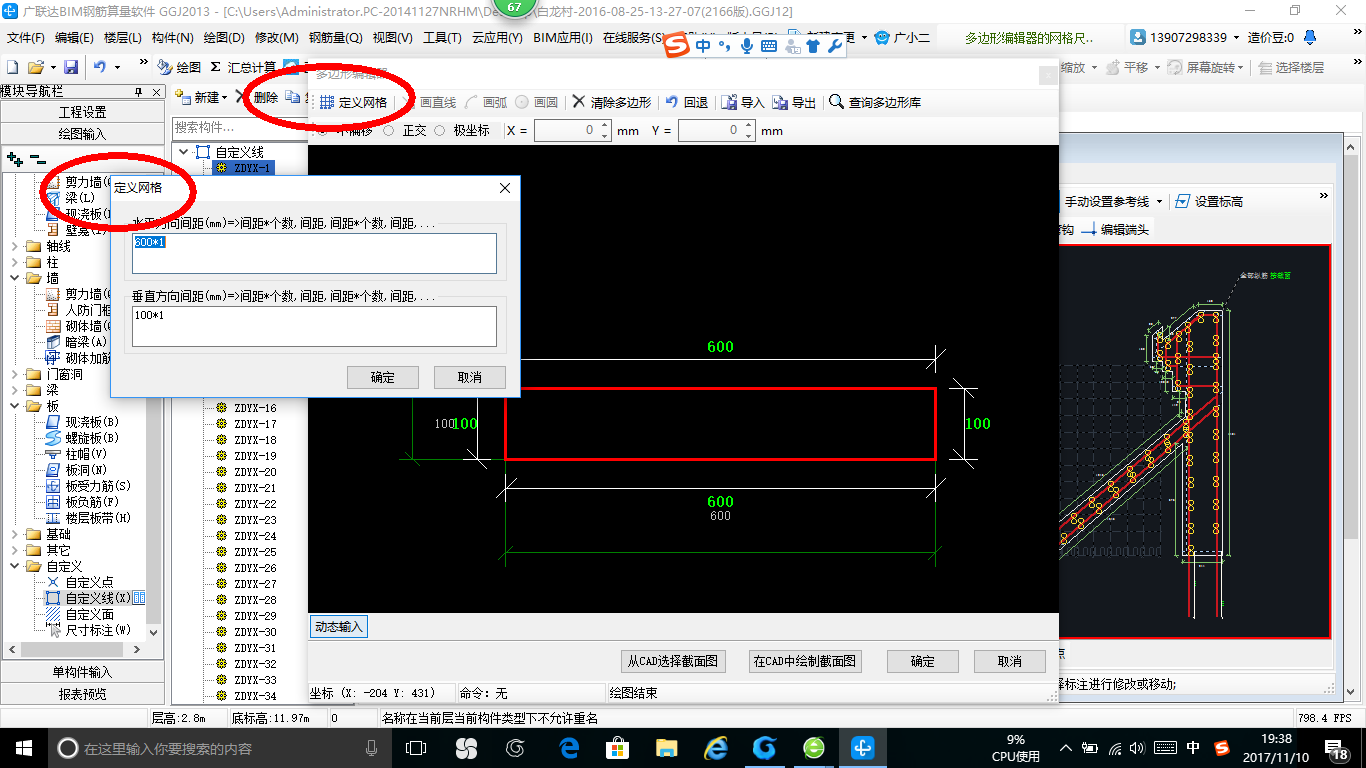This screenshot has height=768, width=1366.
Task: Switch to the 报表预览 navigation section
Action: [83, 693]
